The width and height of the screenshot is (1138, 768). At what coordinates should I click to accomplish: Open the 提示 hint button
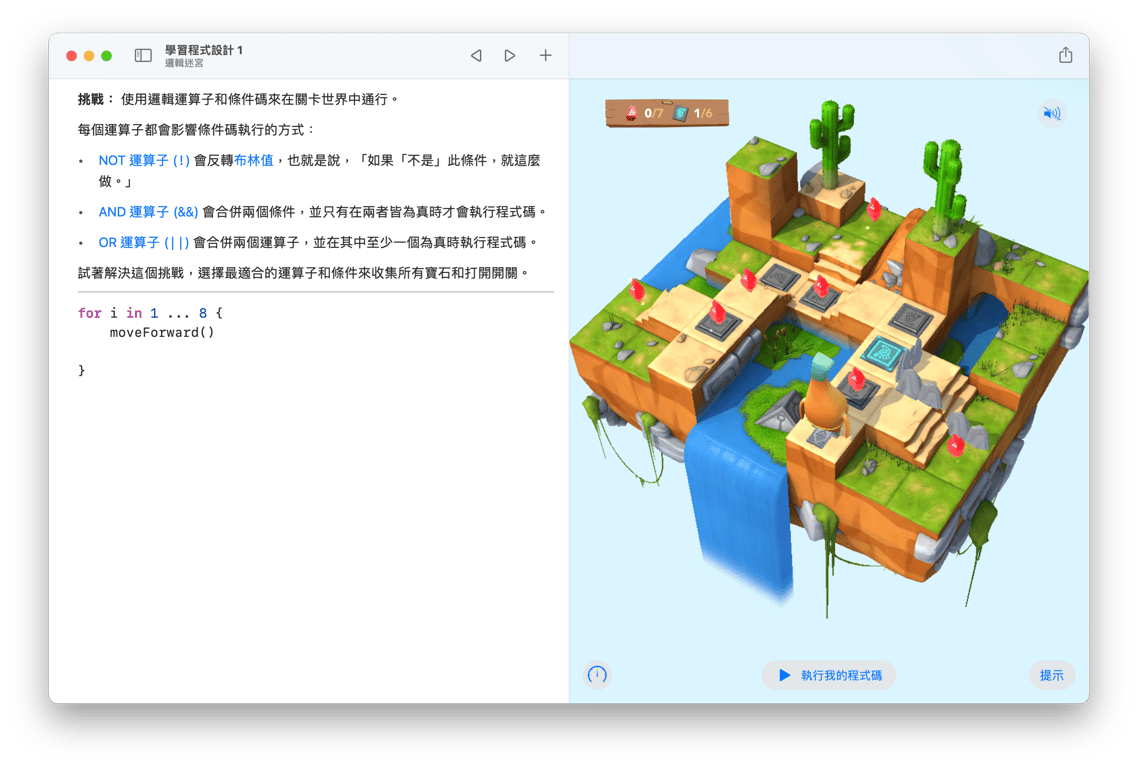[x=1052, y=675]
